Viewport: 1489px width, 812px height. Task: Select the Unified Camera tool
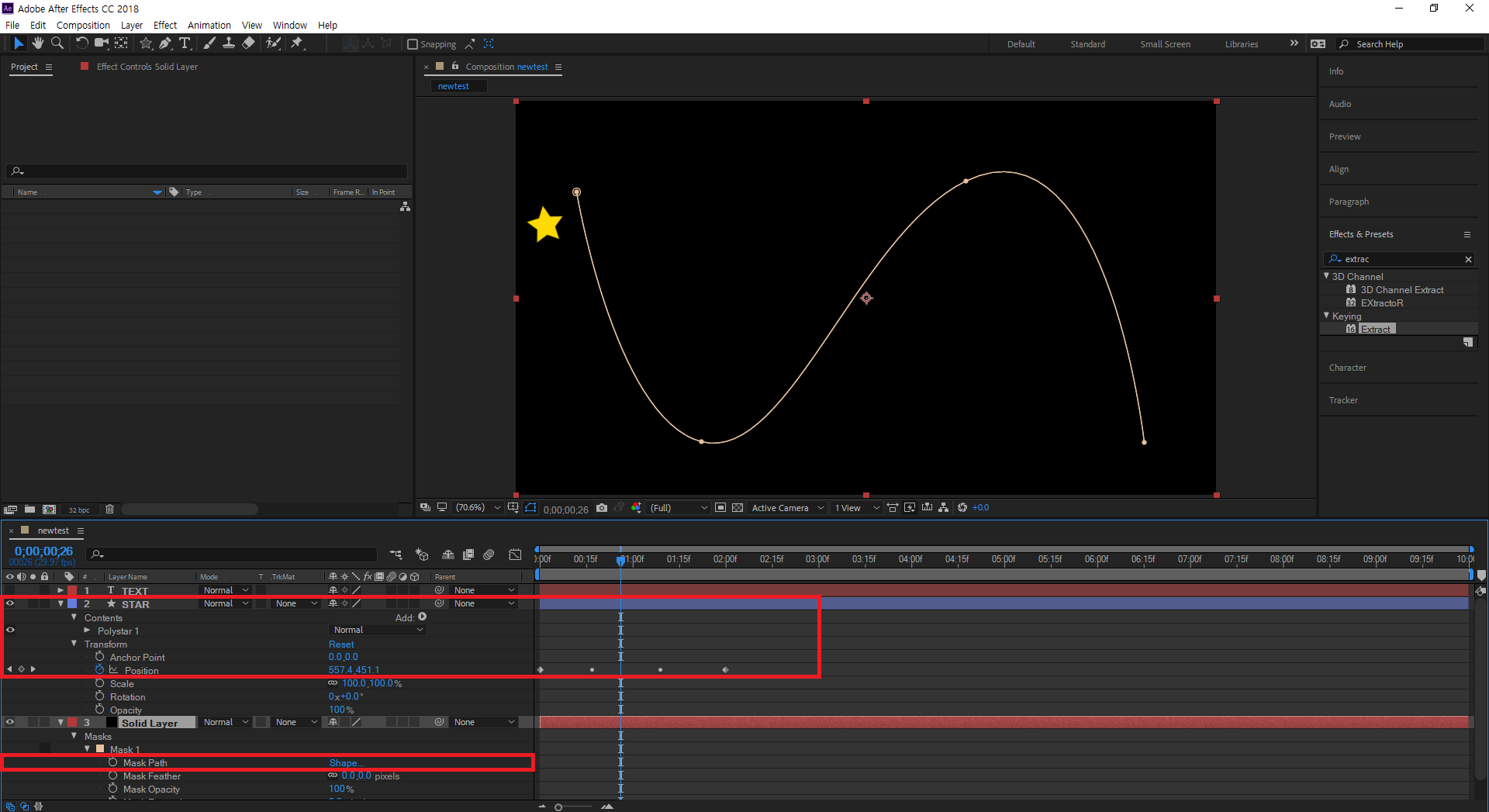tap(102, 43)
